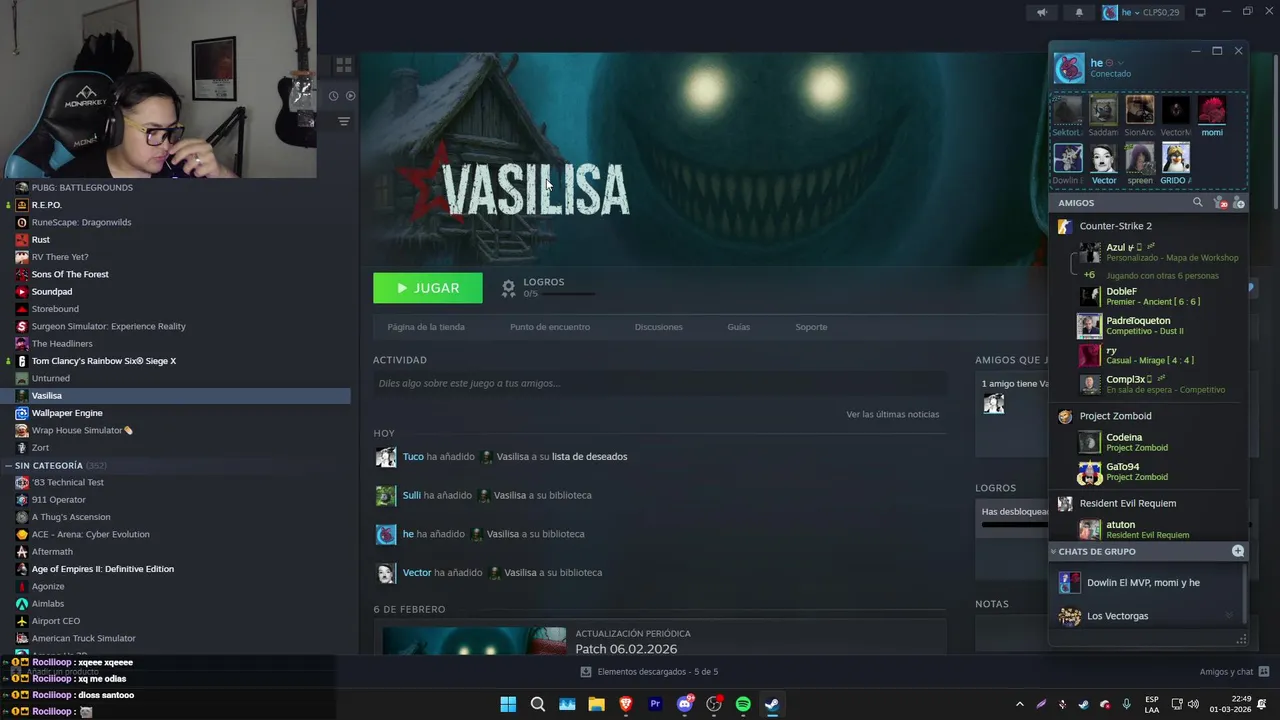Open Vasilisa LOGROS achievements icon
Image resolution: width=1280 pixels, height=720 pixels.
(x=508, y=288)
